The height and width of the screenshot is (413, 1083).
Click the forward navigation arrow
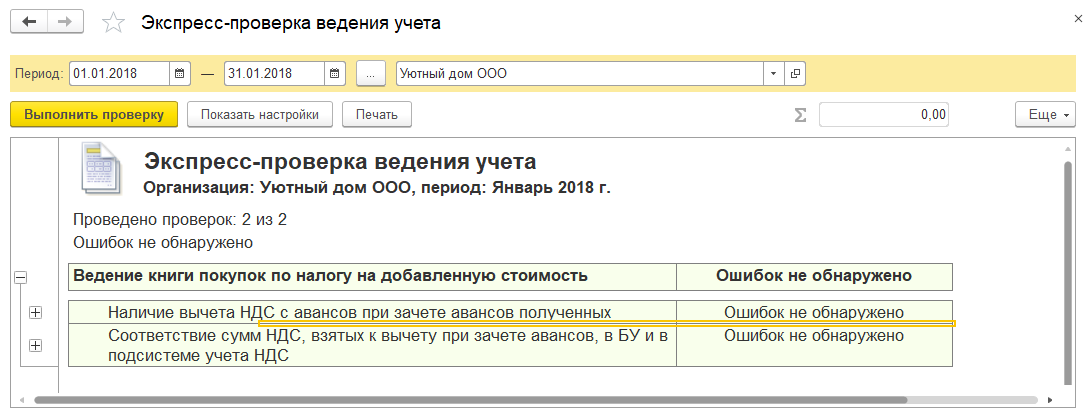pos(65,22)
